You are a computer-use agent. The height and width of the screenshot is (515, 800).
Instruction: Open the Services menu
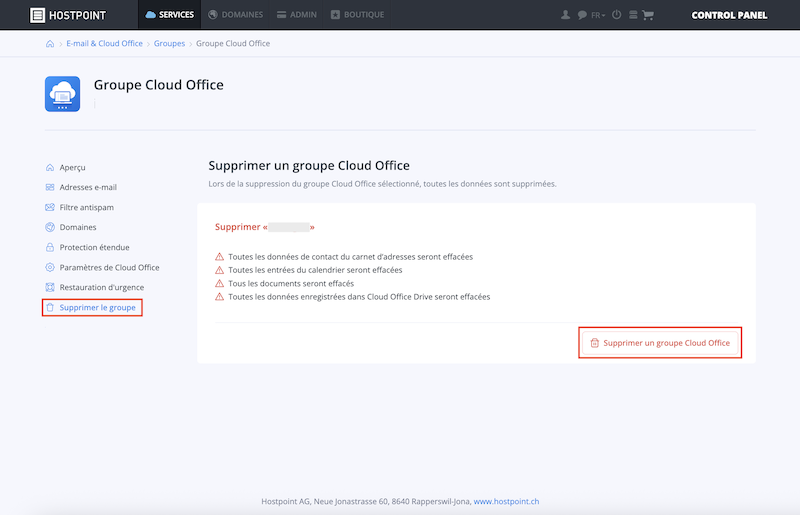coord(170,15)
